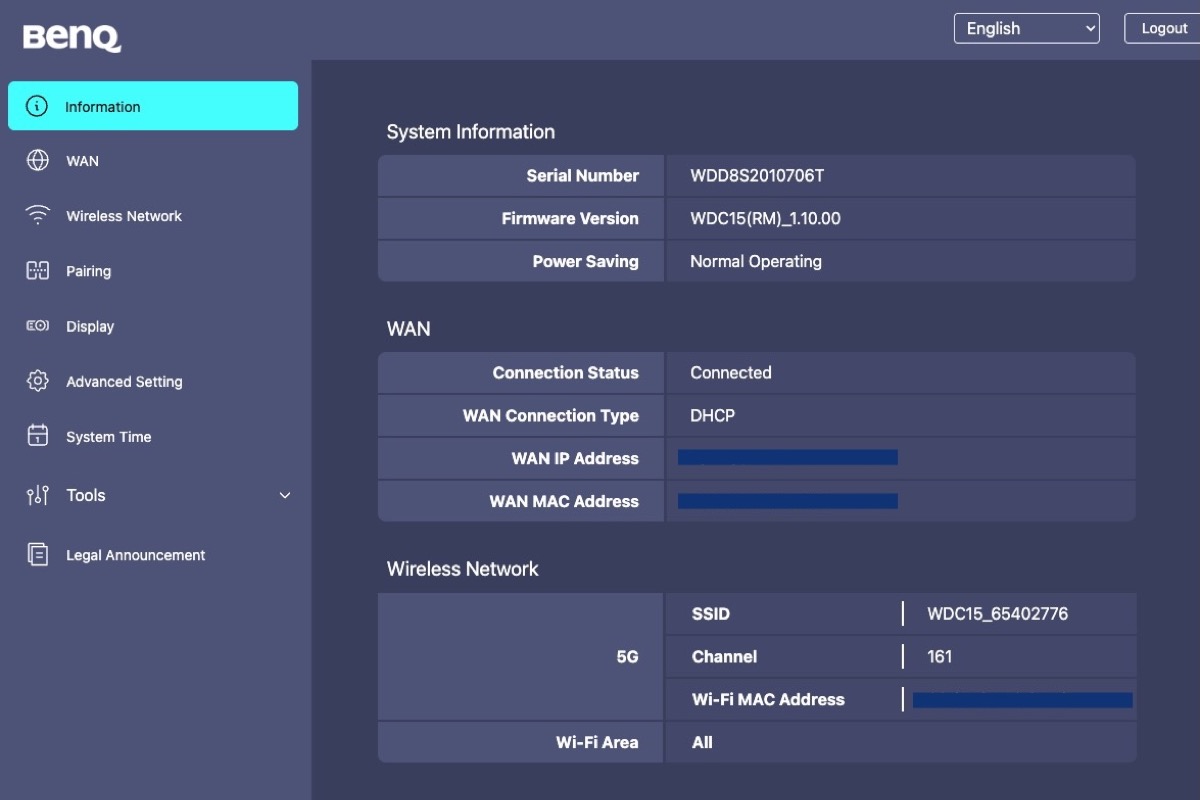Image resolution: width=1200 pixels, height=800 pixels.
Task: Click the Wireless Network Wi-Fi icon
Action: coord(37,216)
